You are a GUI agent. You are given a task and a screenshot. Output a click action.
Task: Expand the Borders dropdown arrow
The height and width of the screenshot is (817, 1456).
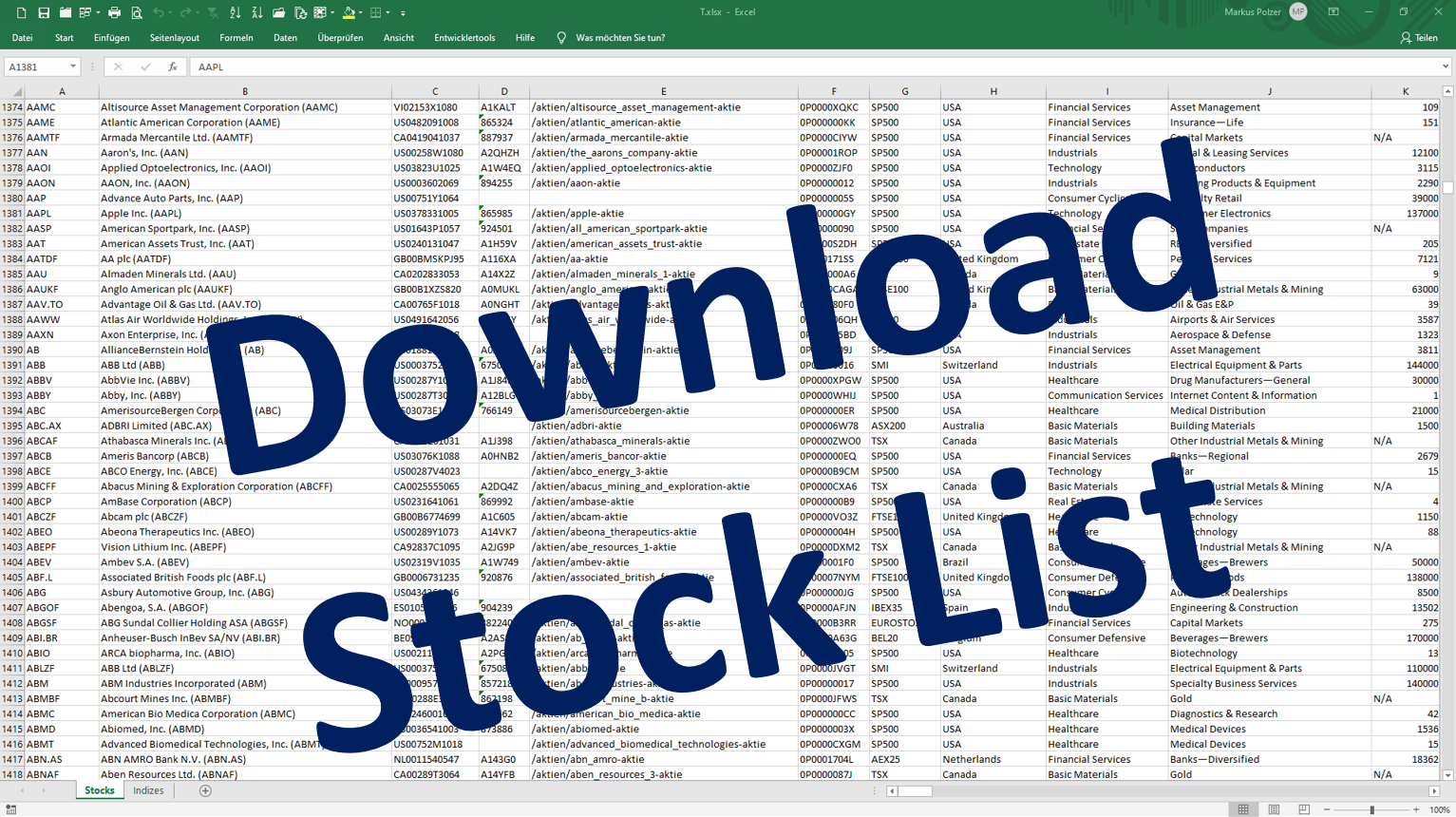click(388, 13)
